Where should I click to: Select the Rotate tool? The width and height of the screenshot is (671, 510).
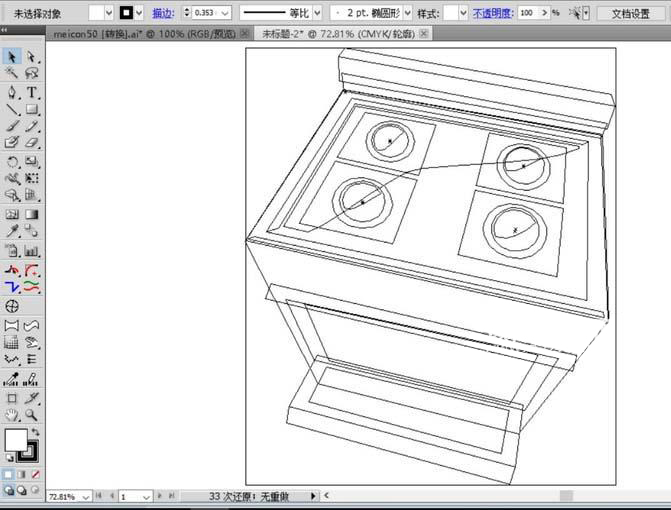tap(12, 162)
